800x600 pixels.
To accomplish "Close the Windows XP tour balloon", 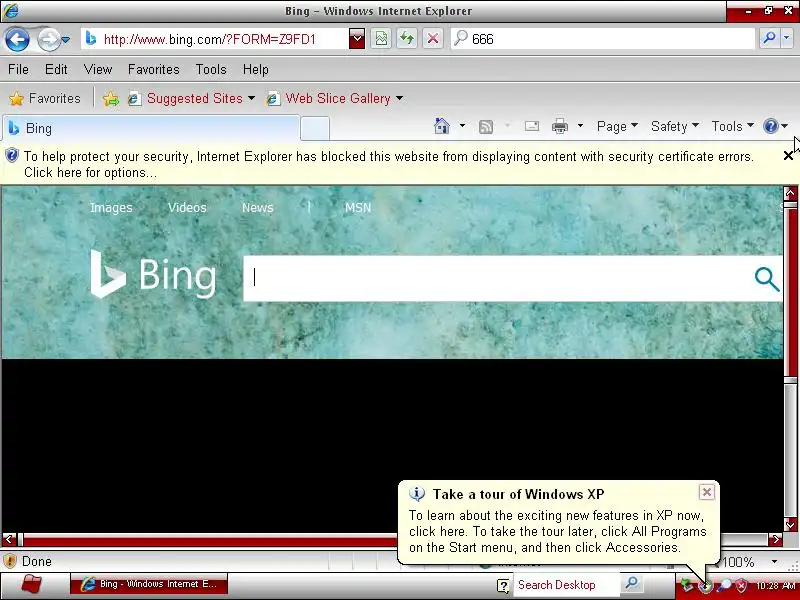I will coord(706,492).
